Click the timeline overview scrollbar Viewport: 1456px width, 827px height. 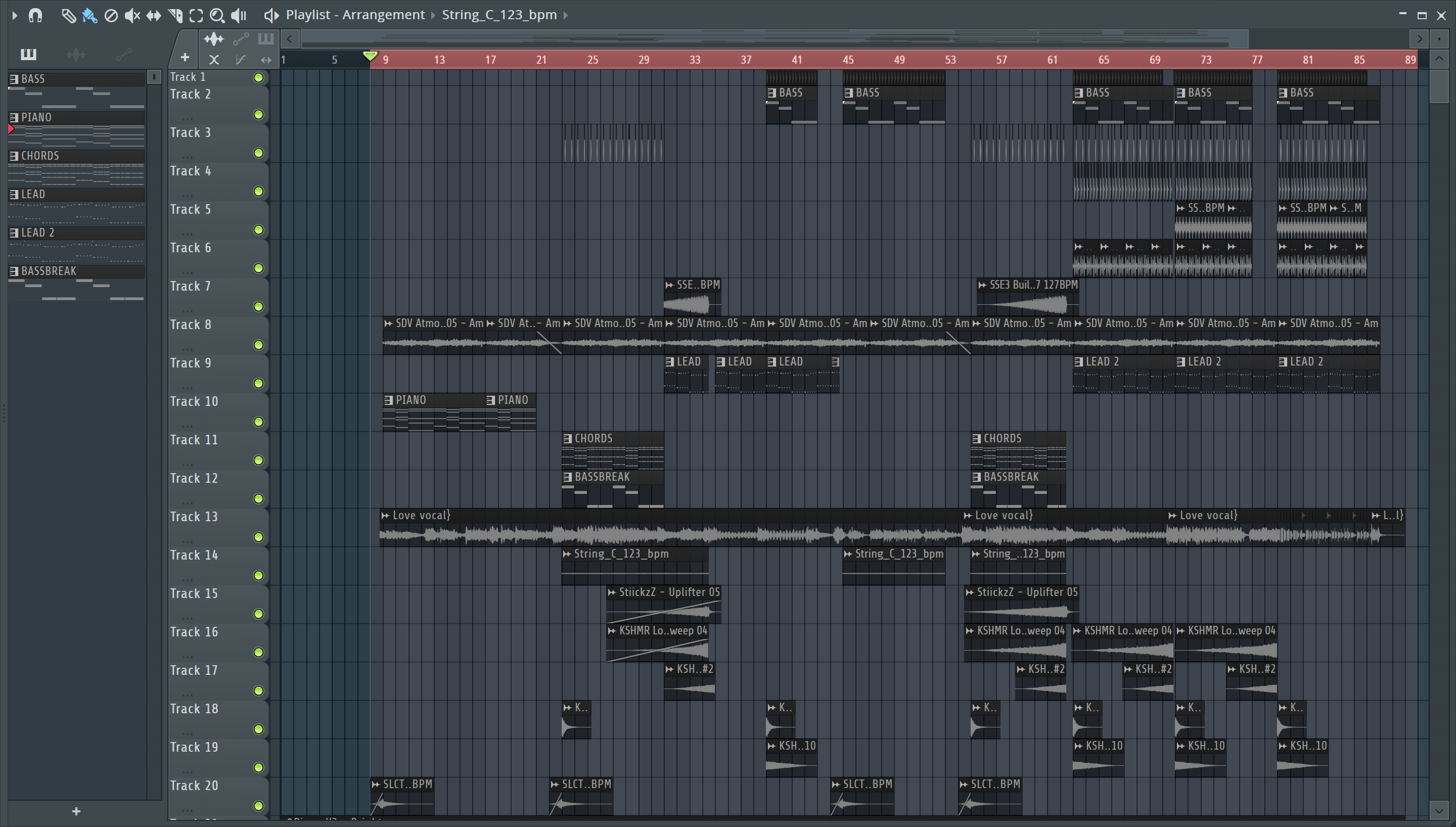774,38
